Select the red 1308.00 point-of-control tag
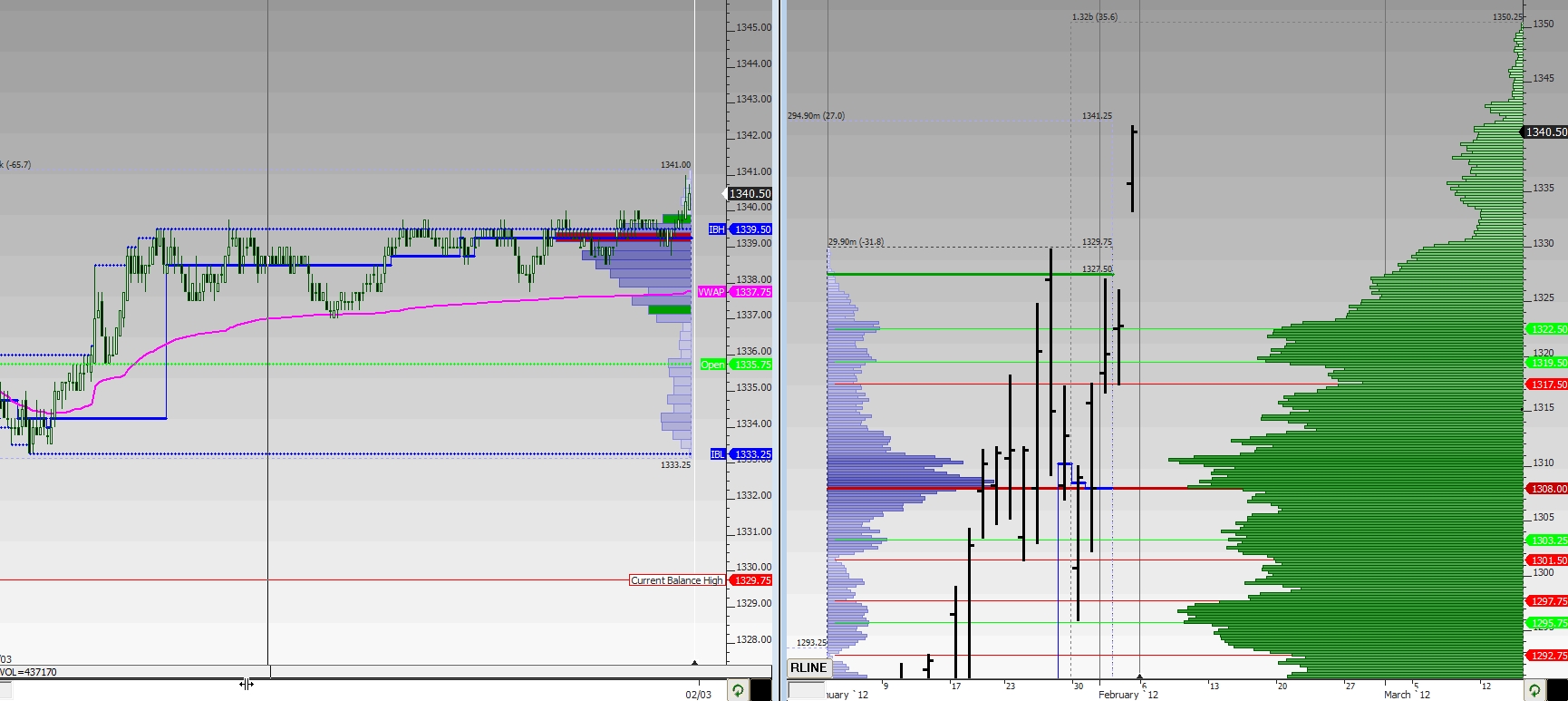 (x=1546, y=489)
